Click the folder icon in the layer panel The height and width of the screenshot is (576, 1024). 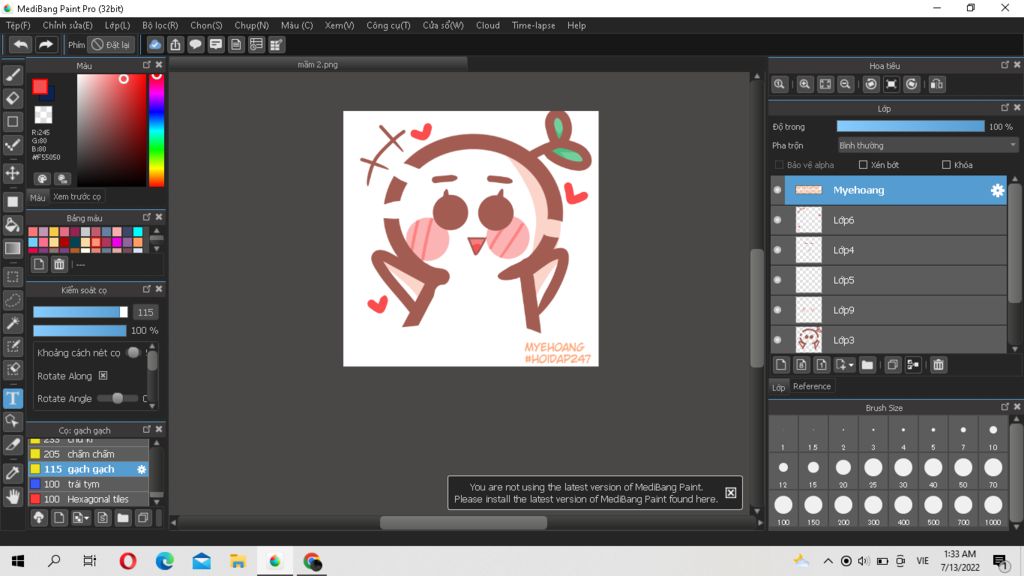(x=867, y=365)
